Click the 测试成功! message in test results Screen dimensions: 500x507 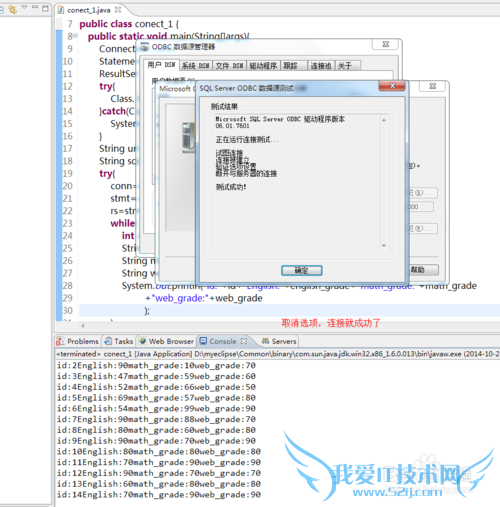231,187
